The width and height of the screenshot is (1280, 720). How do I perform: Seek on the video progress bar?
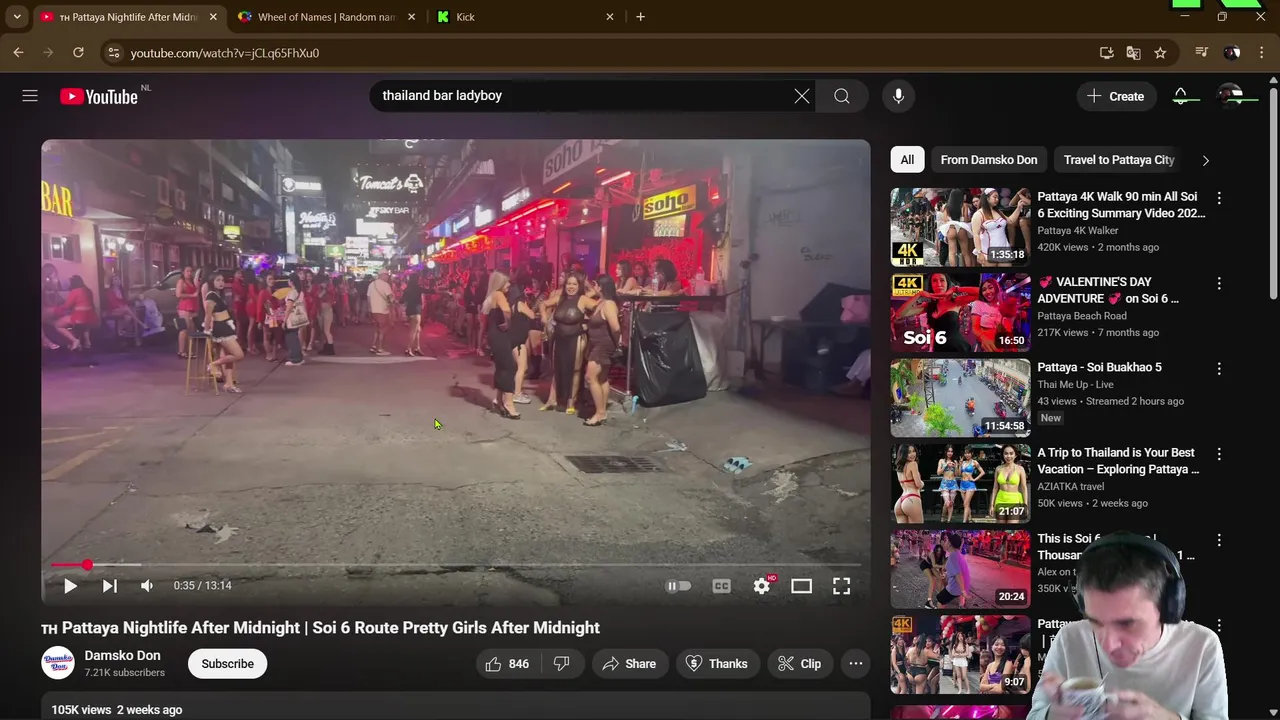pos(456,565)
